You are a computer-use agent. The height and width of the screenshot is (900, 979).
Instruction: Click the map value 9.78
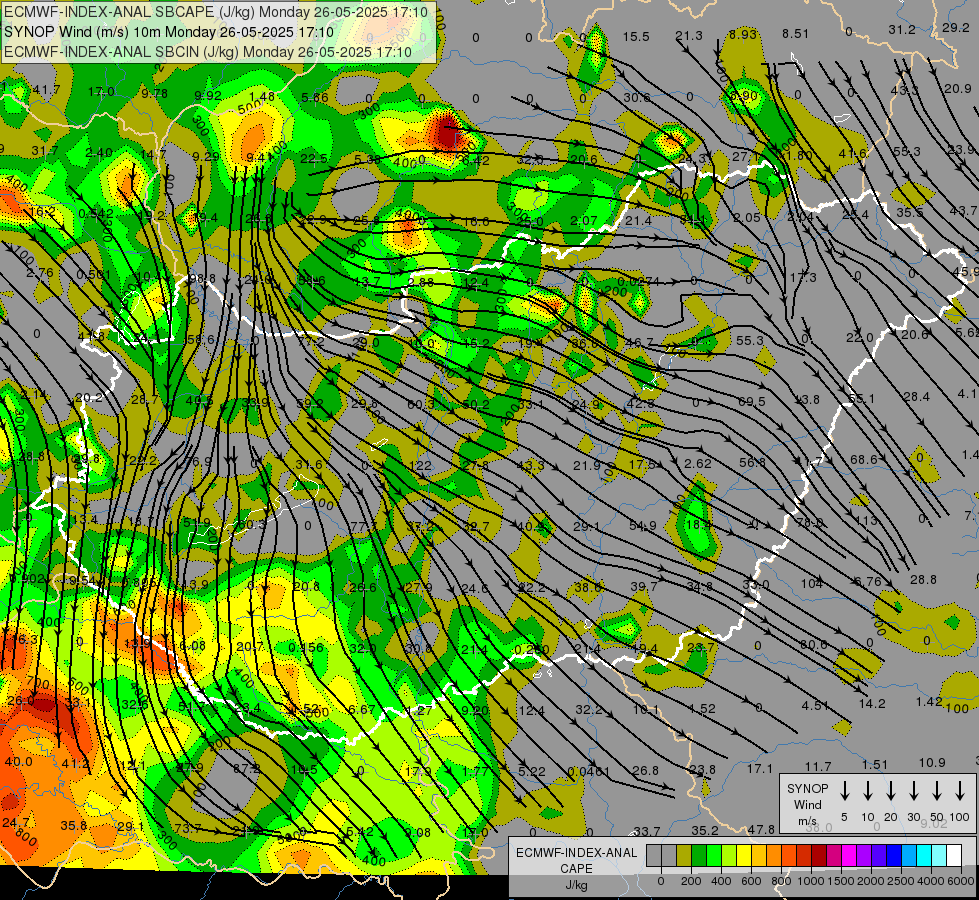154,93
